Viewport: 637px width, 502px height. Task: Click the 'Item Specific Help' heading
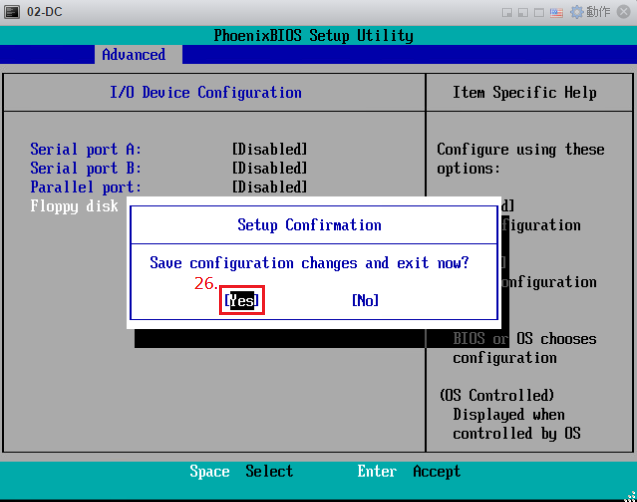[524, 92]
